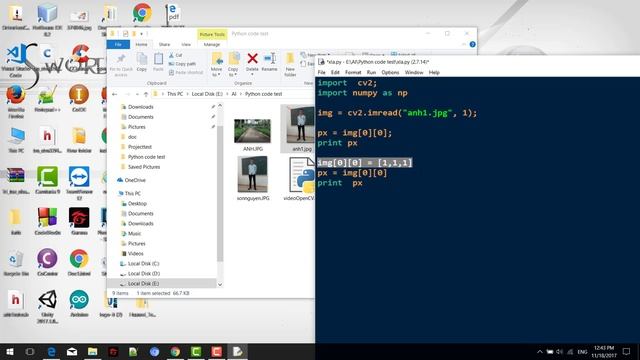Click the New folder icon
640x360 pixels.
[x=290, y=58]
